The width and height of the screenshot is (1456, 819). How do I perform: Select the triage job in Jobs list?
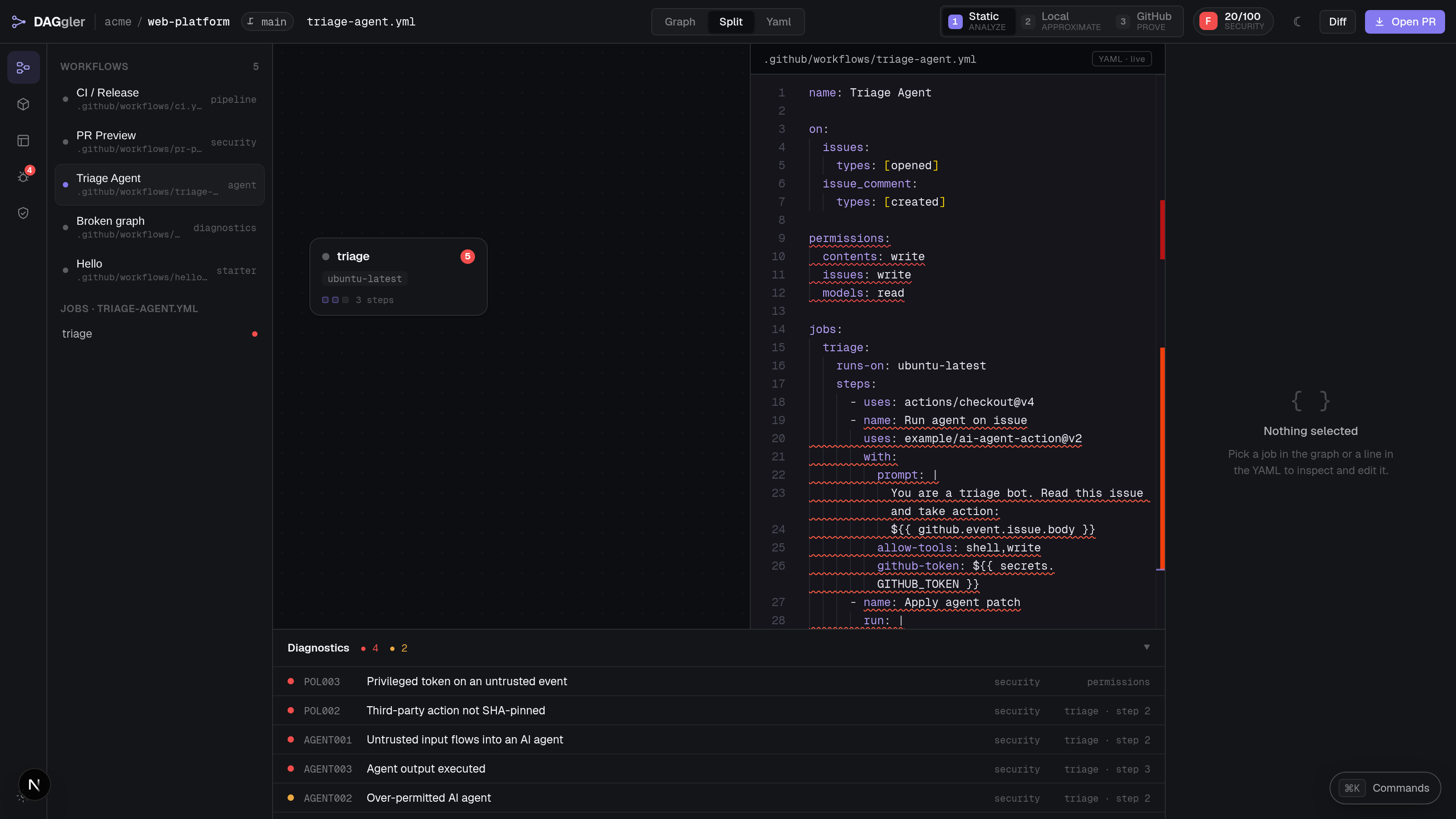[160, 334]
